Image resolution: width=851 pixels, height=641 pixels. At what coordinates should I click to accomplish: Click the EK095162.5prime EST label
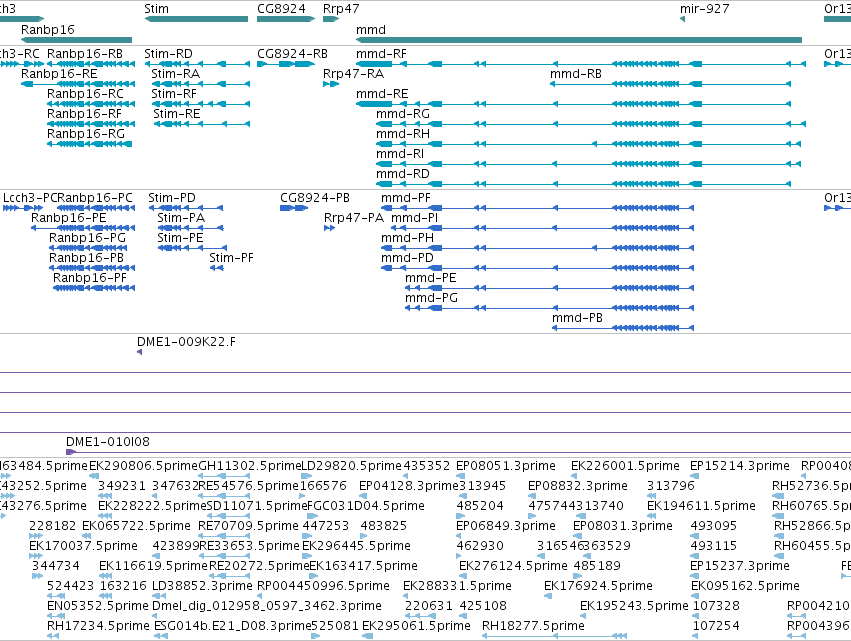tap(745, 587)
